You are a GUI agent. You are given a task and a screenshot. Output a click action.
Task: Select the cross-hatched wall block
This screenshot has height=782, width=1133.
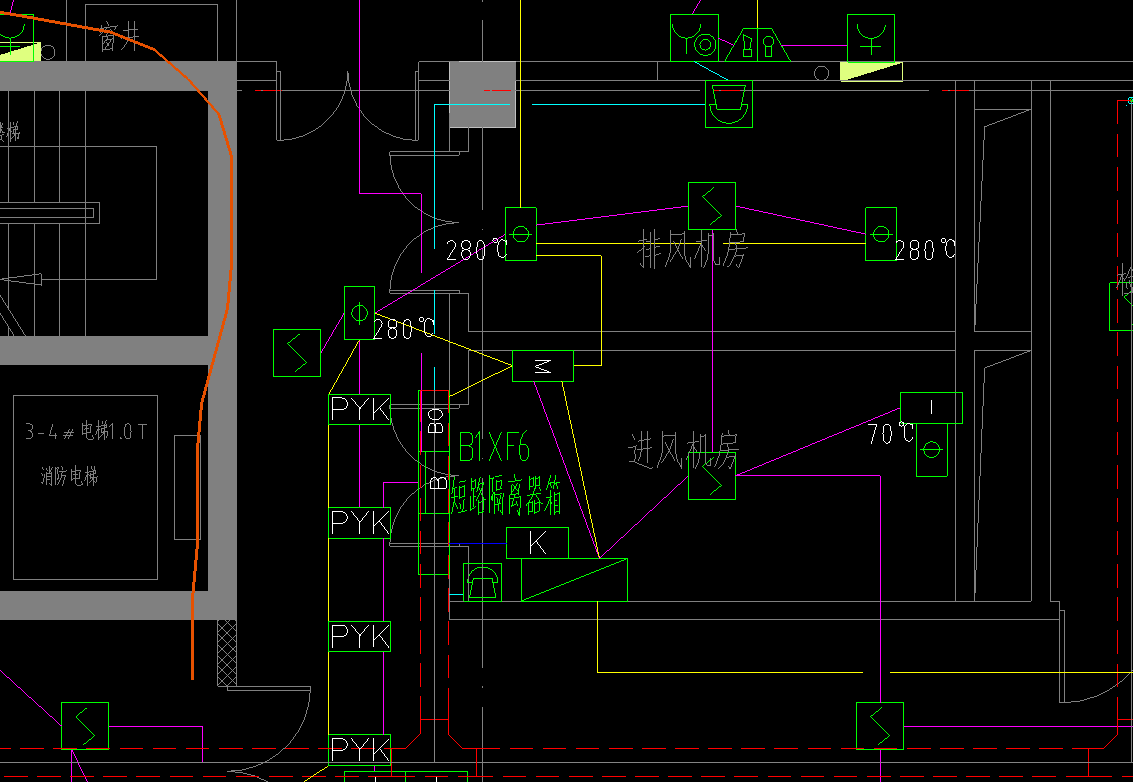[x=227, y=653]
